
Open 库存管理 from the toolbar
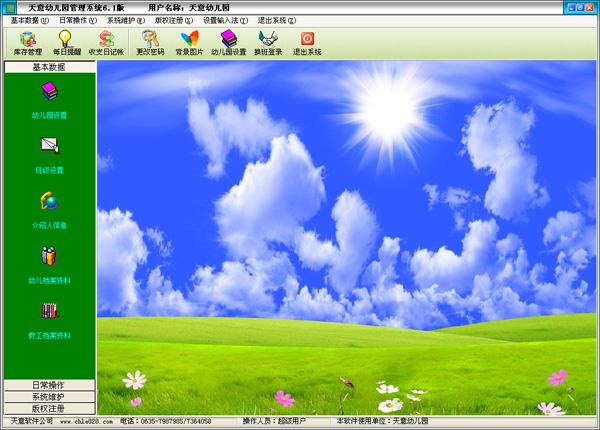[27, 42]
